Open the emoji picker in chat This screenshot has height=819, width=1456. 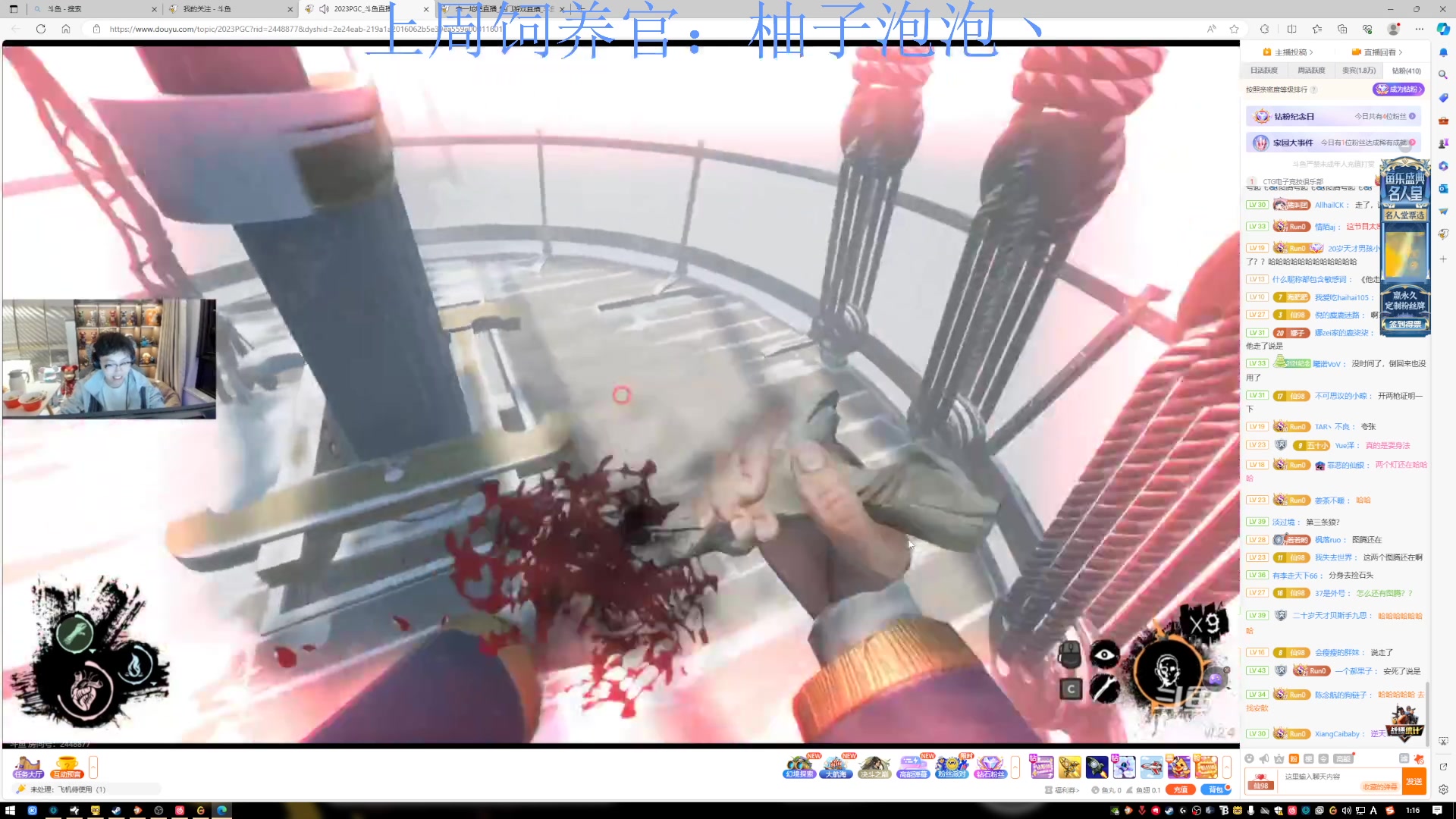tap(1249, 758)
